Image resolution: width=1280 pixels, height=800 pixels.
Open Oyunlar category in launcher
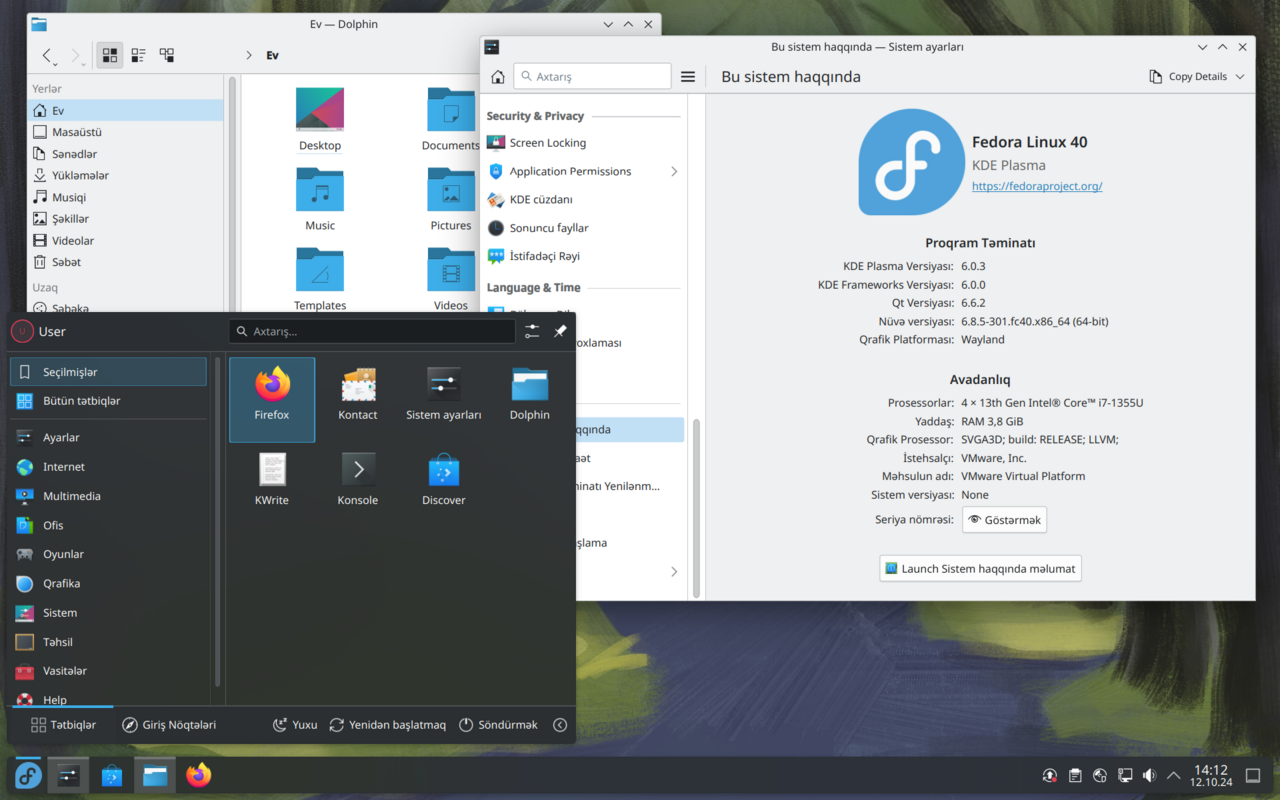pos(108,554)
